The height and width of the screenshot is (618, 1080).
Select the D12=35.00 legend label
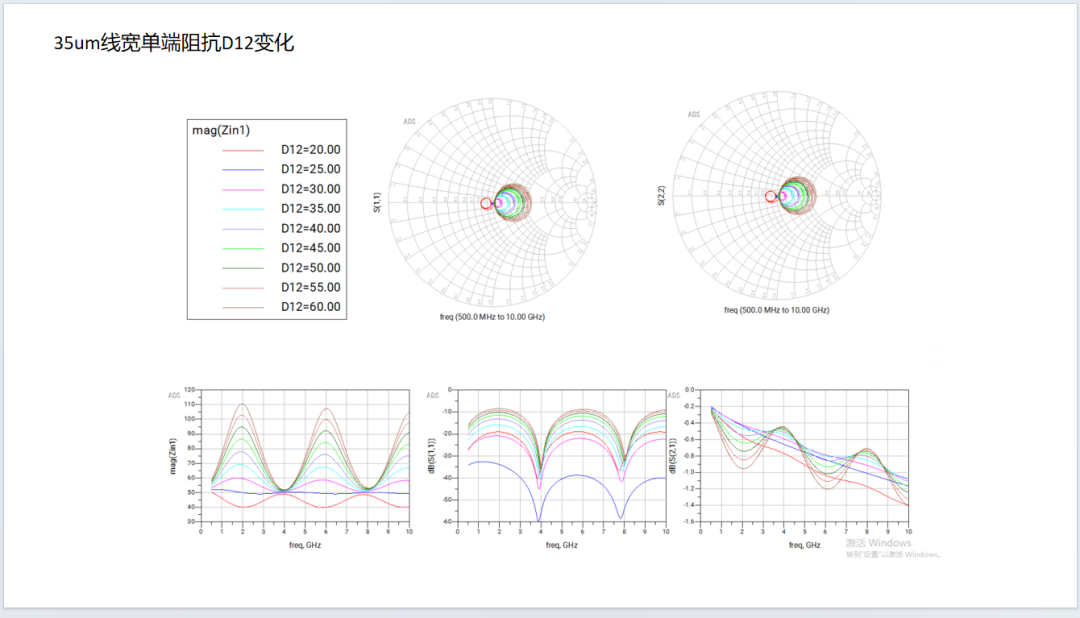[310, 209]
